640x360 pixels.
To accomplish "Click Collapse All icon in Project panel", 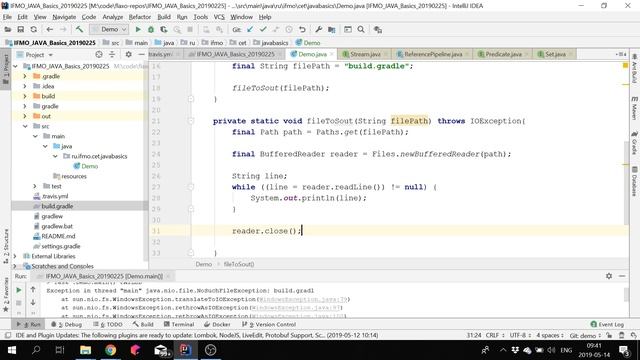I will coord(112,54).
